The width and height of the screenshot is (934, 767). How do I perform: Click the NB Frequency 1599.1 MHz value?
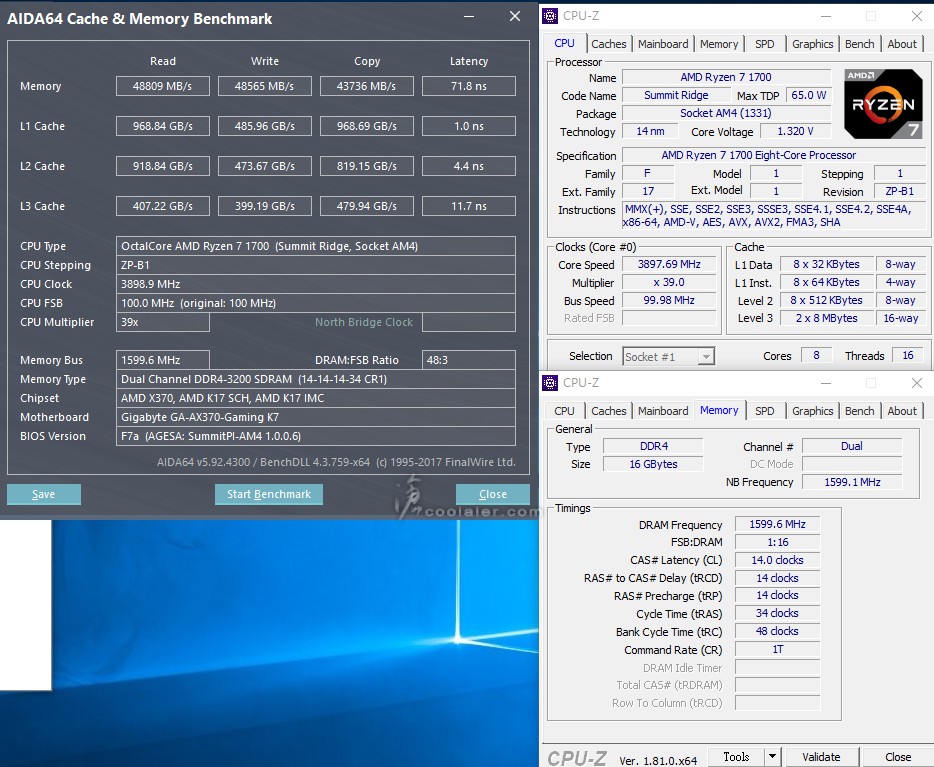point(852,482)
